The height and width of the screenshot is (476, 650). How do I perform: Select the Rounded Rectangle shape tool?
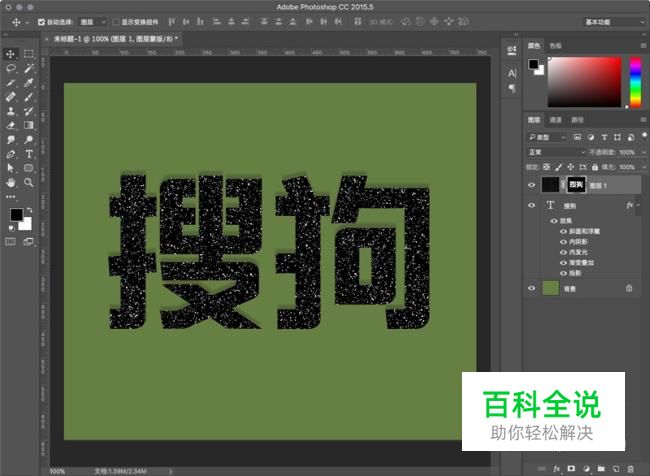click(29, 168)
